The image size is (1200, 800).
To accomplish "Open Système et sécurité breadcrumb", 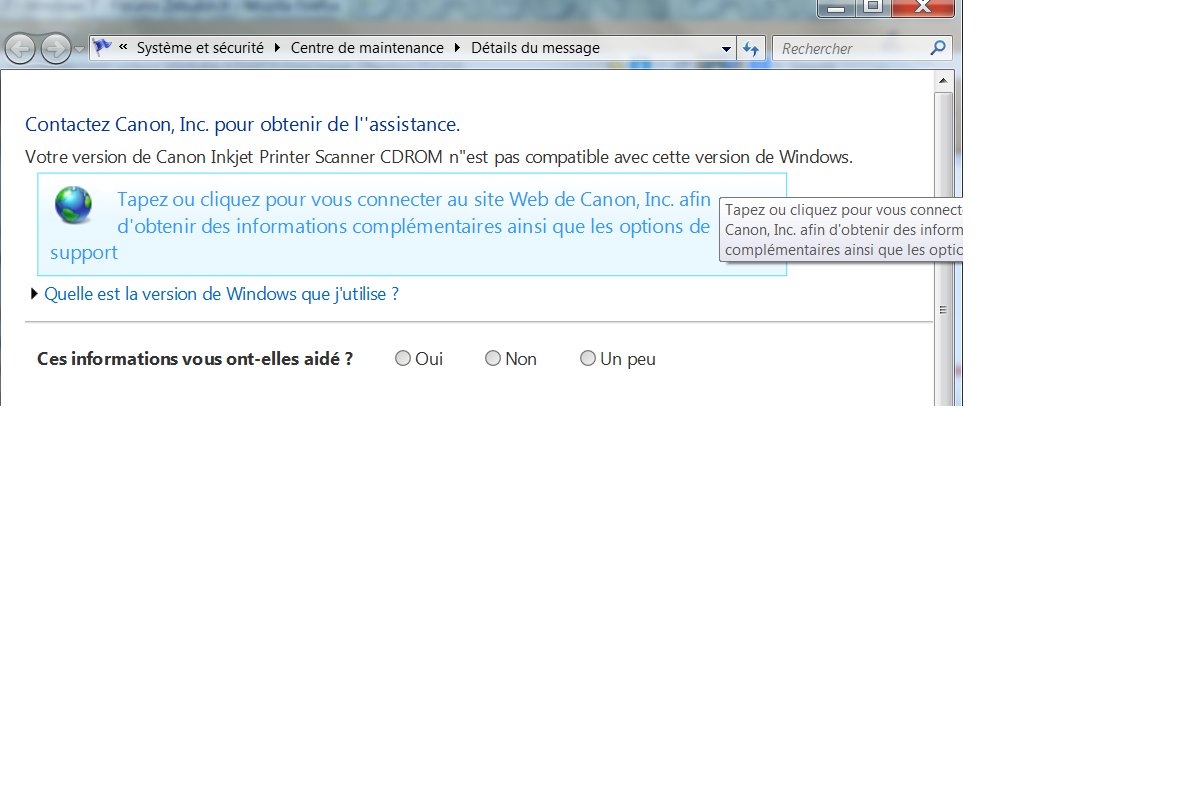I will tap(200, 48).
